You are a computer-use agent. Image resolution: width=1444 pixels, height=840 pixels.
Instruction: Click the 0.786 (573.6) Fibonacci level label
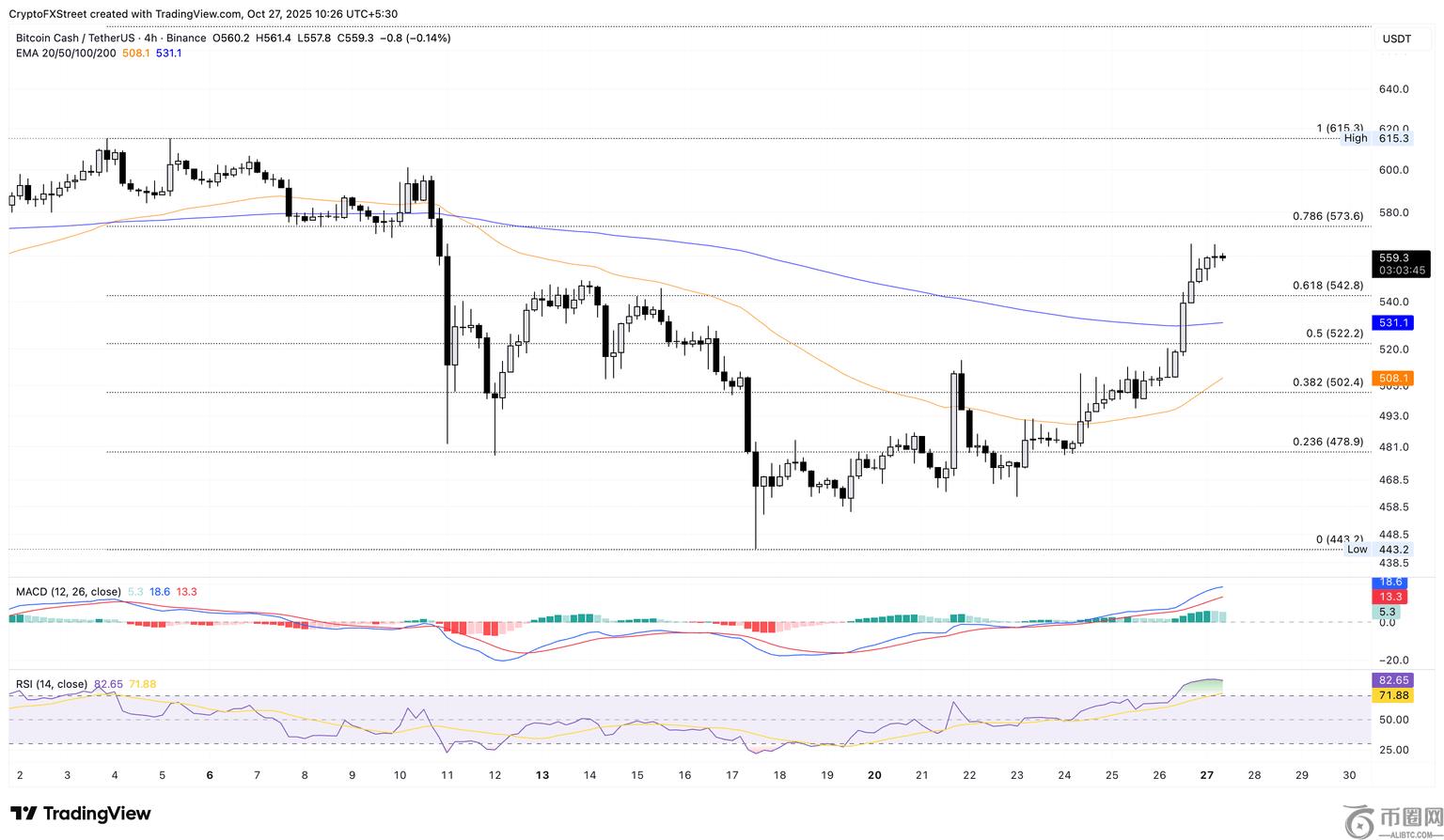pyautogui.click(x=1327, y=216)
